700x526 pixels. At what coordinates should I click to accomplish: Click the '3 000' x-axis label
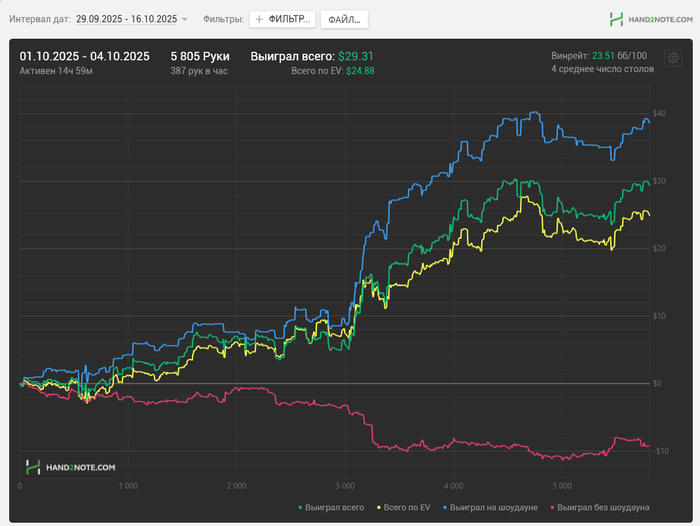coord(345,486)
